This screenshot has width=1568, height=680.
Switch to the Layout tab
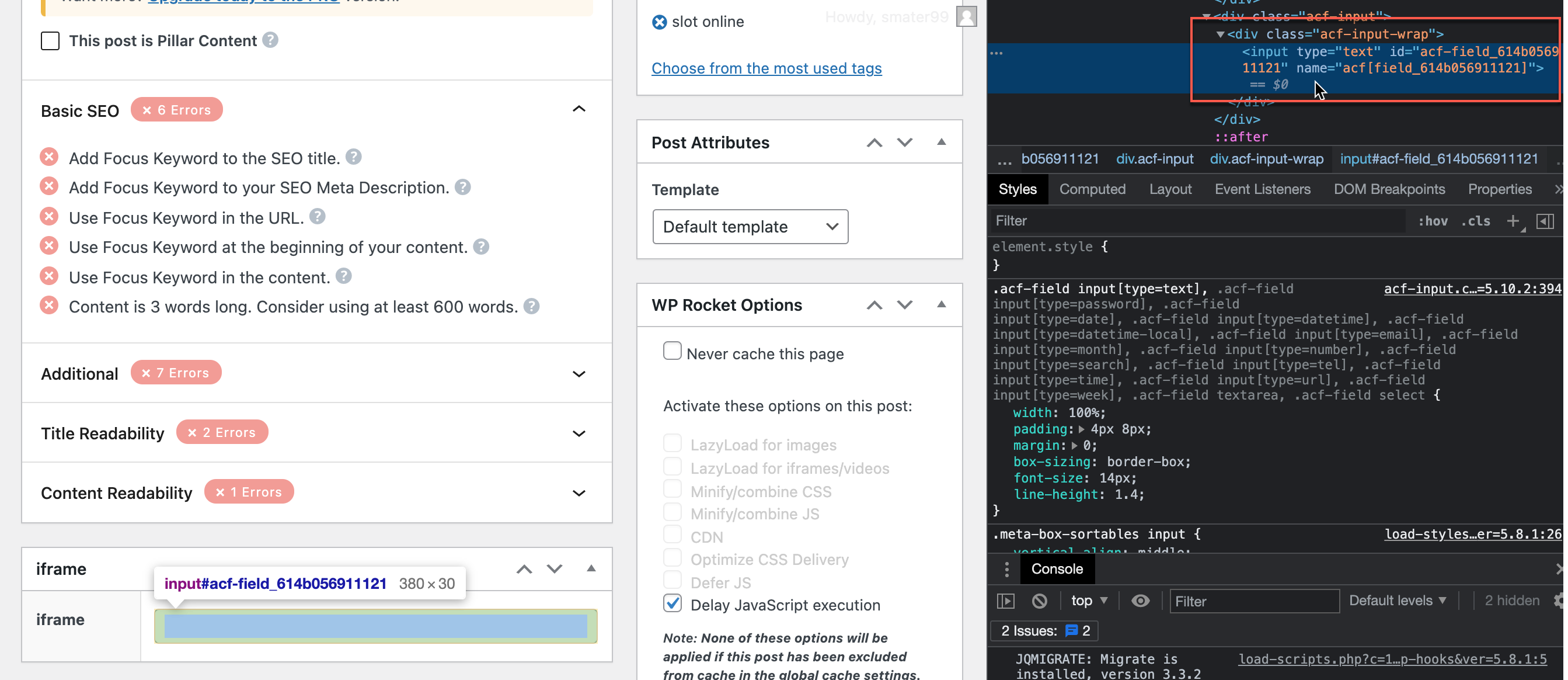tap(1170, 189)
